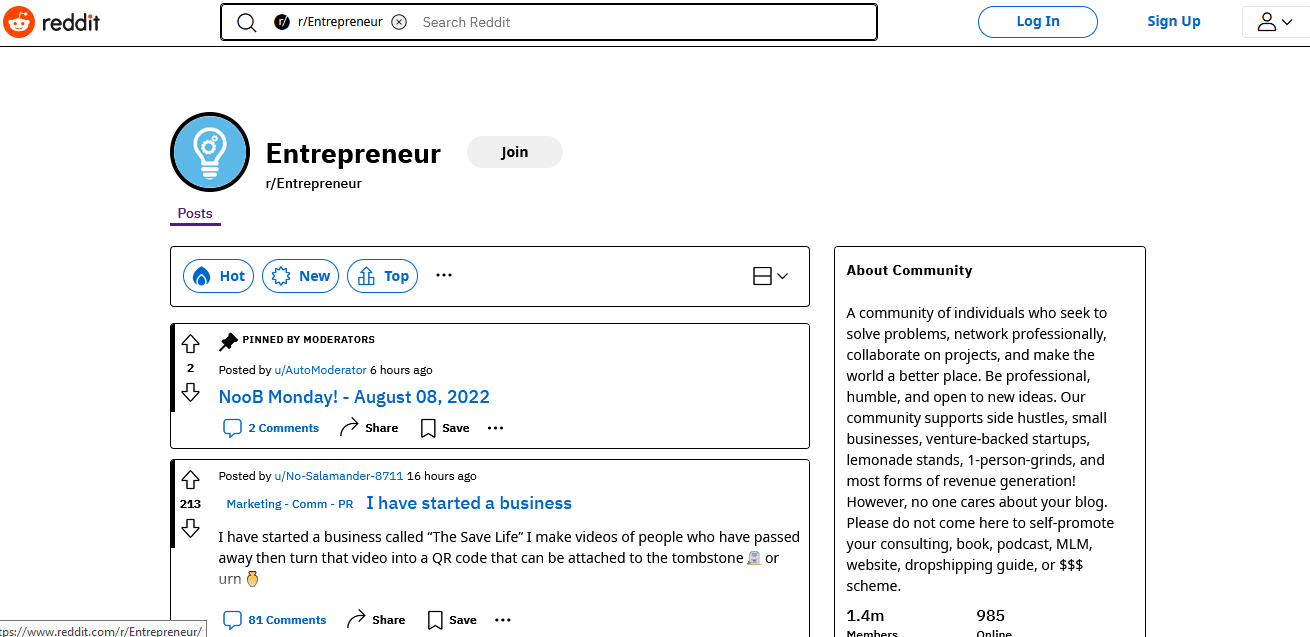Expand the card view layout selector
Viewport: 1310px width, 637px height.
770,276
